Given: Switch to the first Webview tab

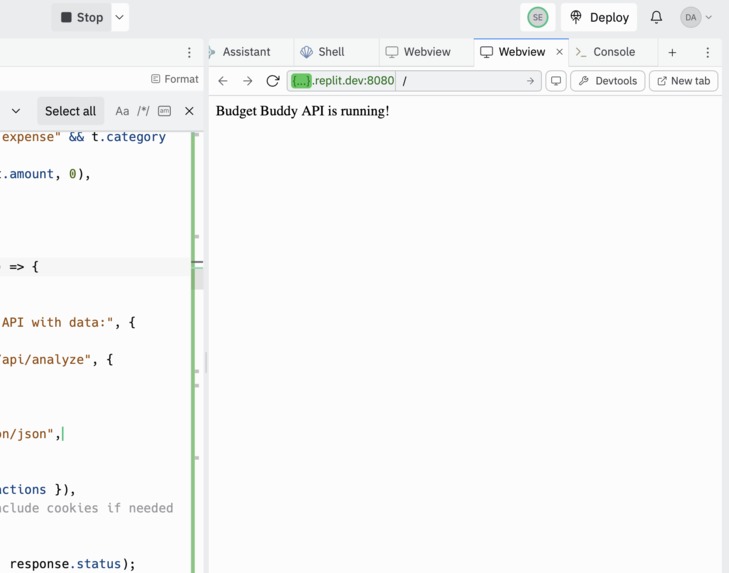Looking at the screenshot, I should click(427, 52).
